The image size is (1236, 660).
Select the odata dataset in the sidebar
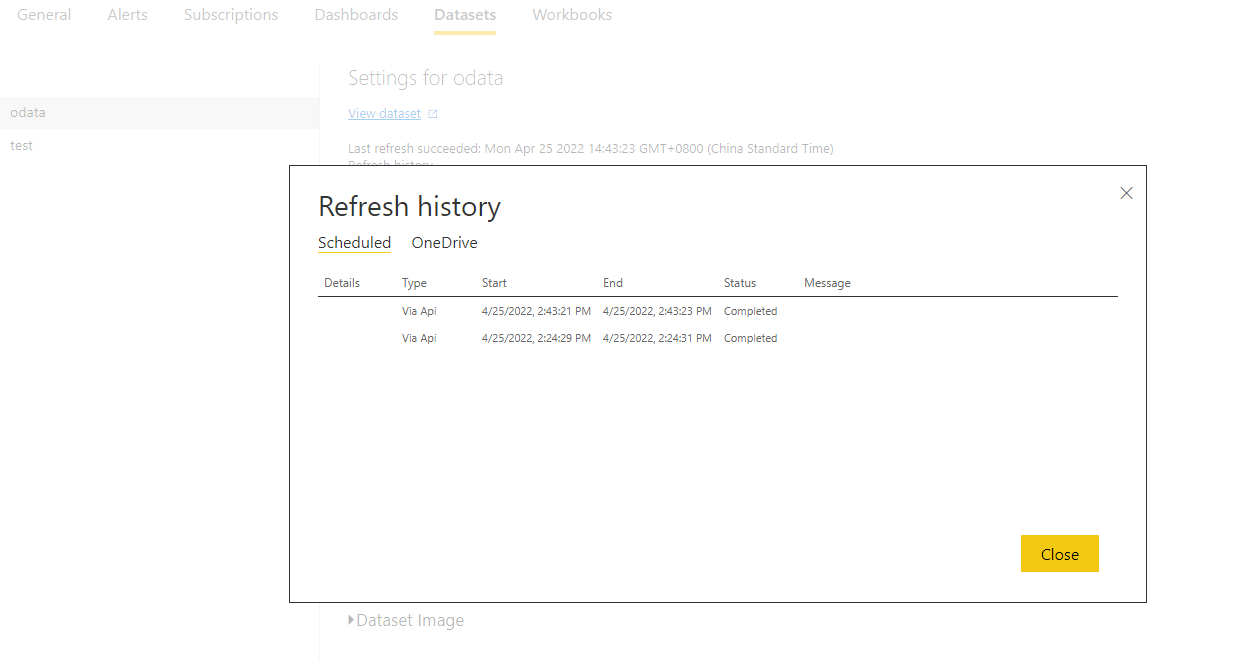pyautogui.click(x=159, y=113)
